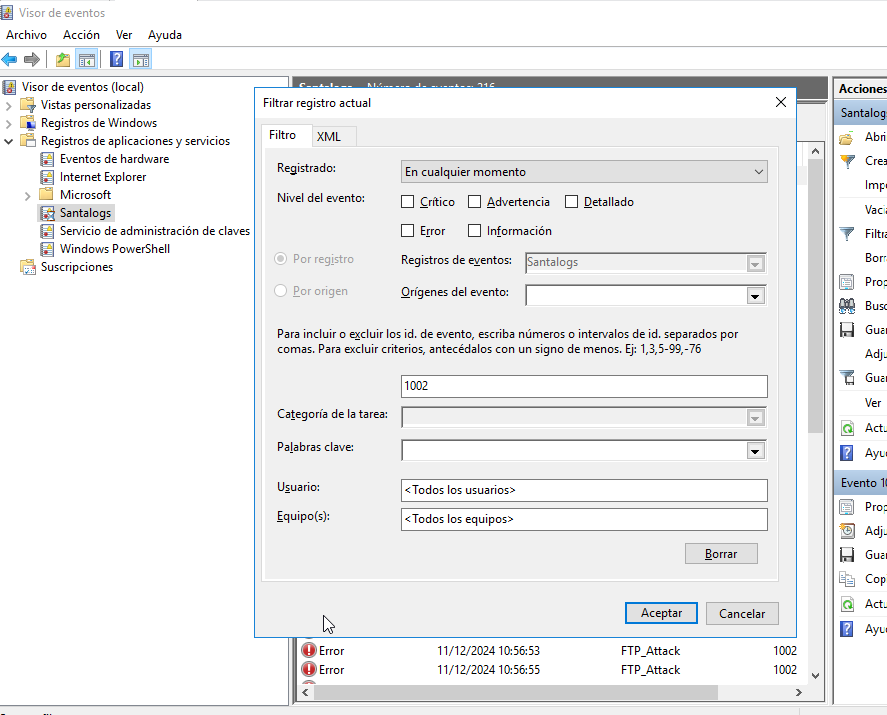Click the Servicio de administración de claves icon
Image resolution: width=887 pixels, height=715 pixels.
tap(47, 231)
